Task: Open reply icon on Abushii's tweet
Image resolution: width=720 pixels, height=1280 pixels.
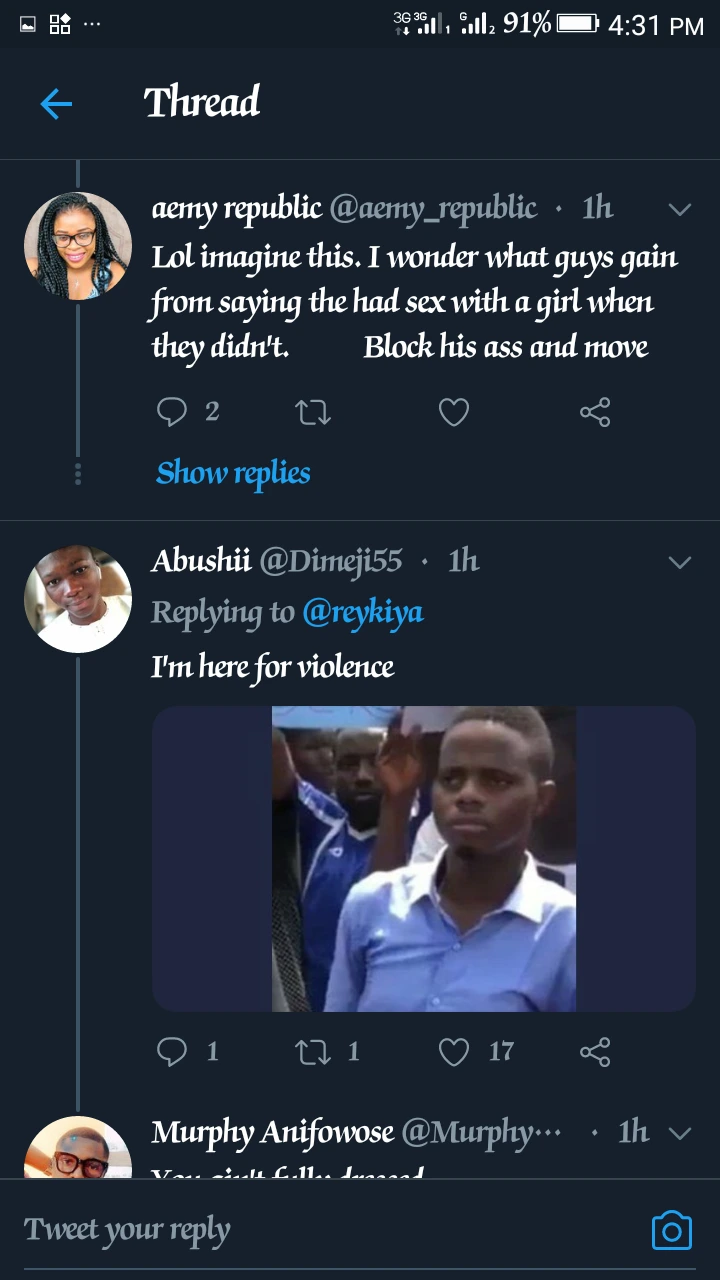Action: click(173, 1051)
